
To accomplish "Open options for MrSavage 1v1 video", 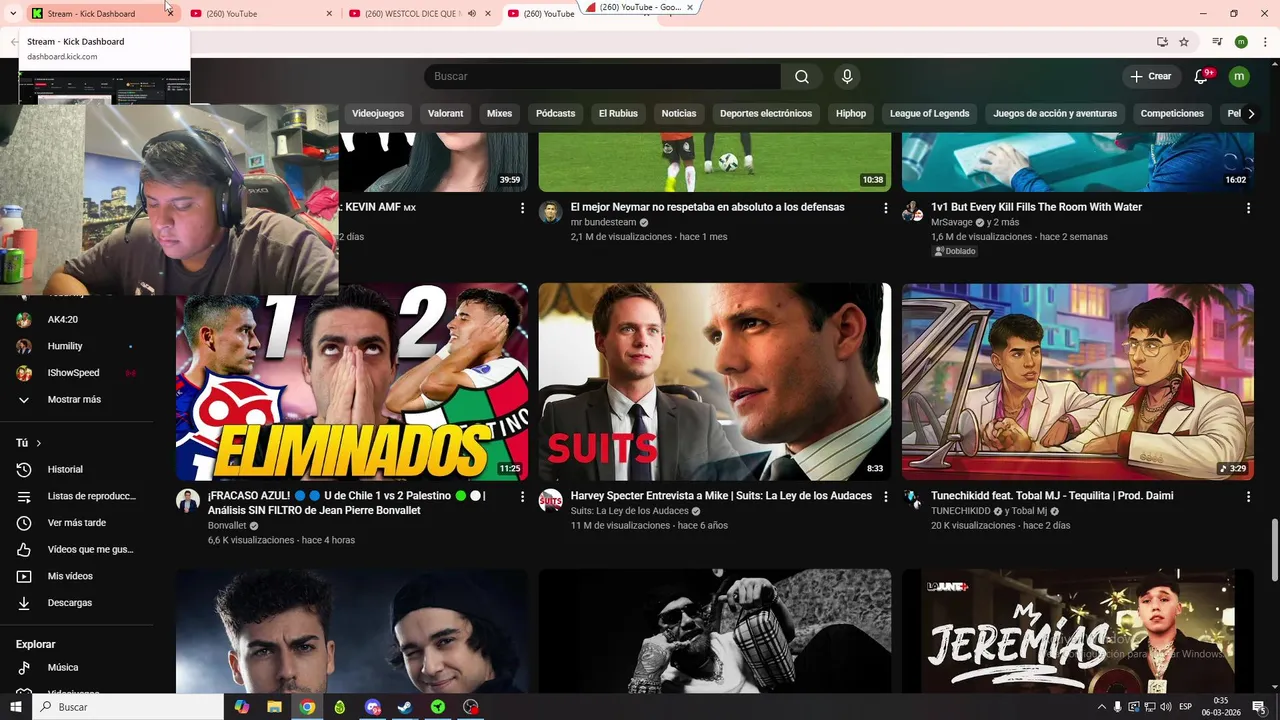I will tap(1248, 208).
